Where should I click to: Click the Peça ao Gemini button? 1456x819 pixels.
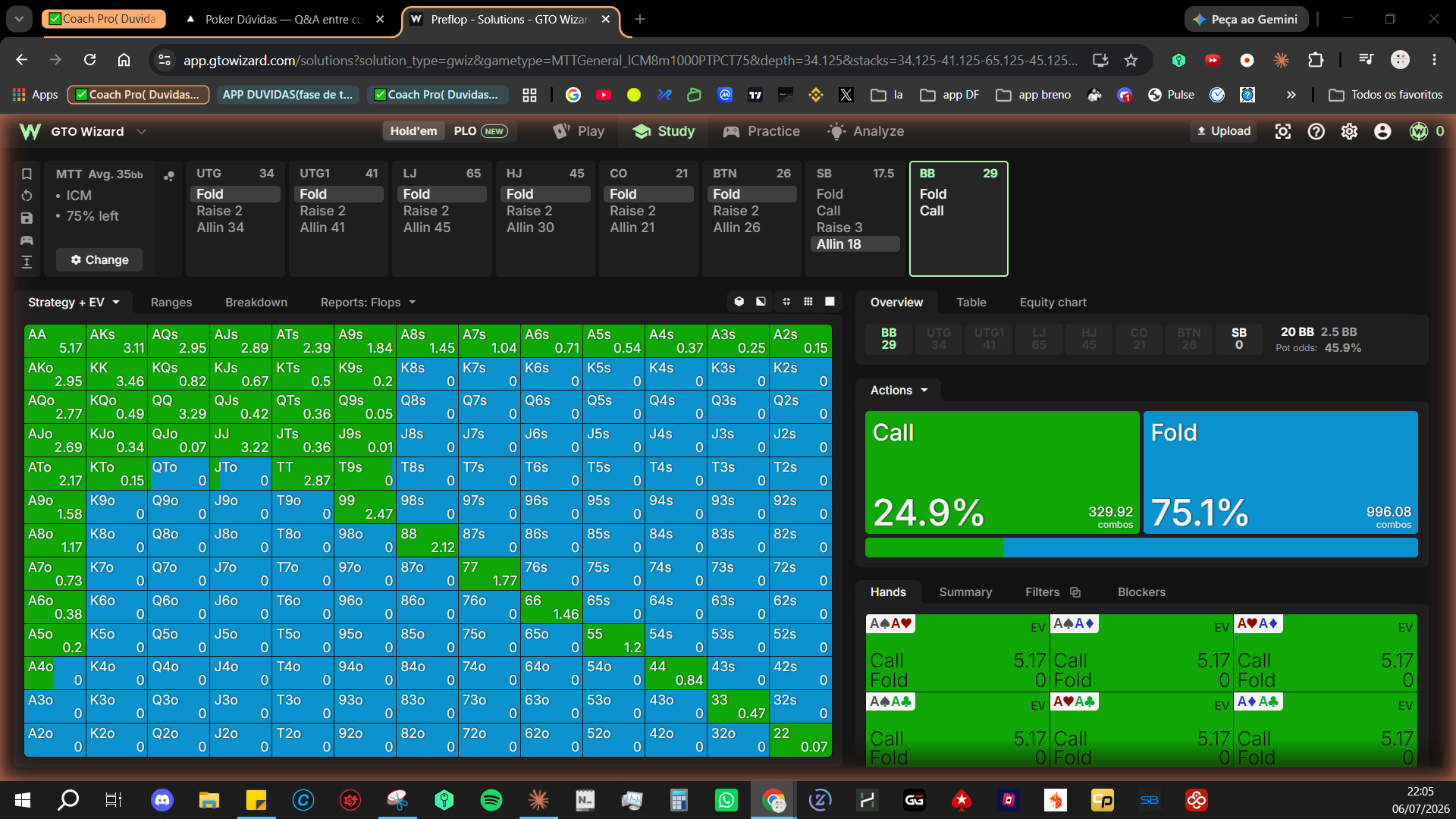pyautogui.click(x=1247, y=19)
